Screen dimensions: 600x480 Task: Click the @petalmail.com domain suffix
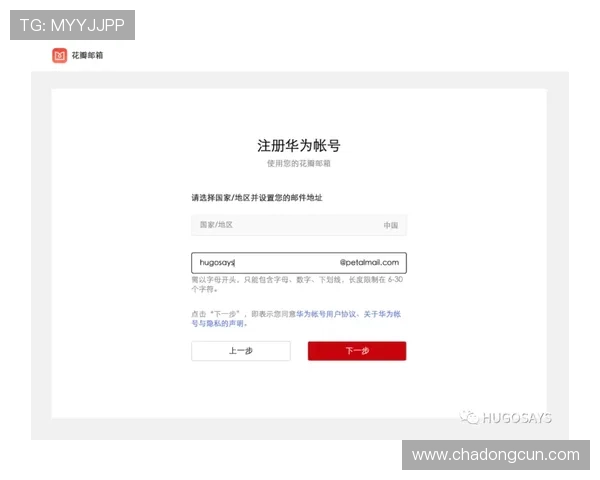[x=369, y=263]
